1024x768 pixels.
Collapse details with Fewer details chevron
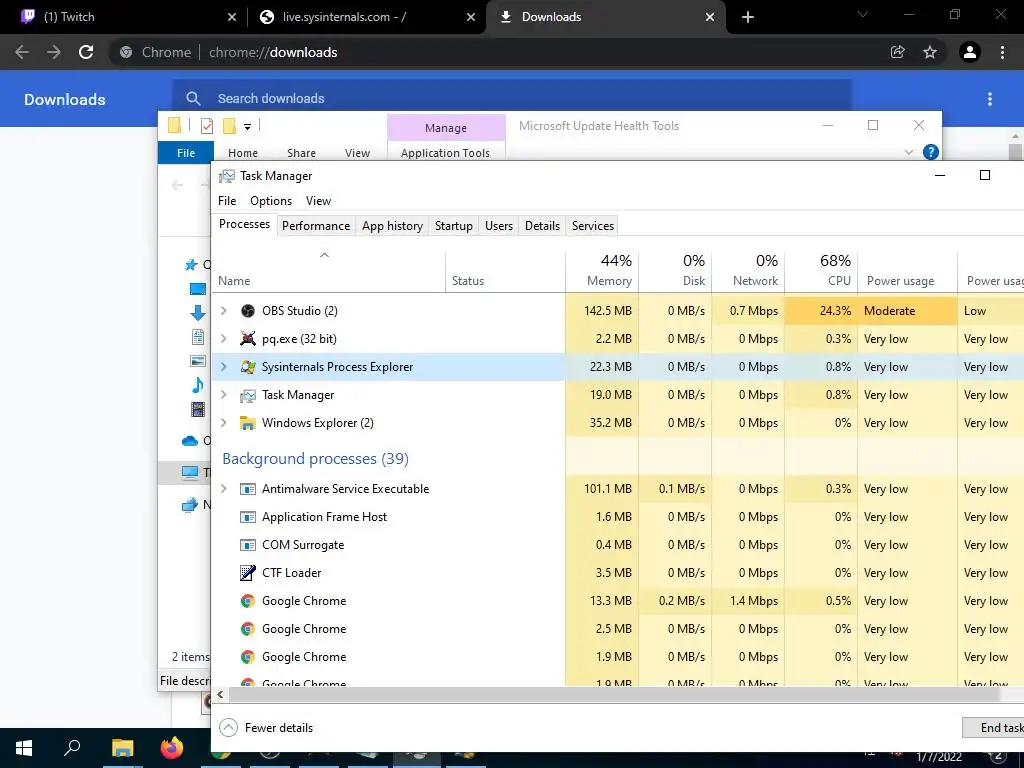point(228,728)
